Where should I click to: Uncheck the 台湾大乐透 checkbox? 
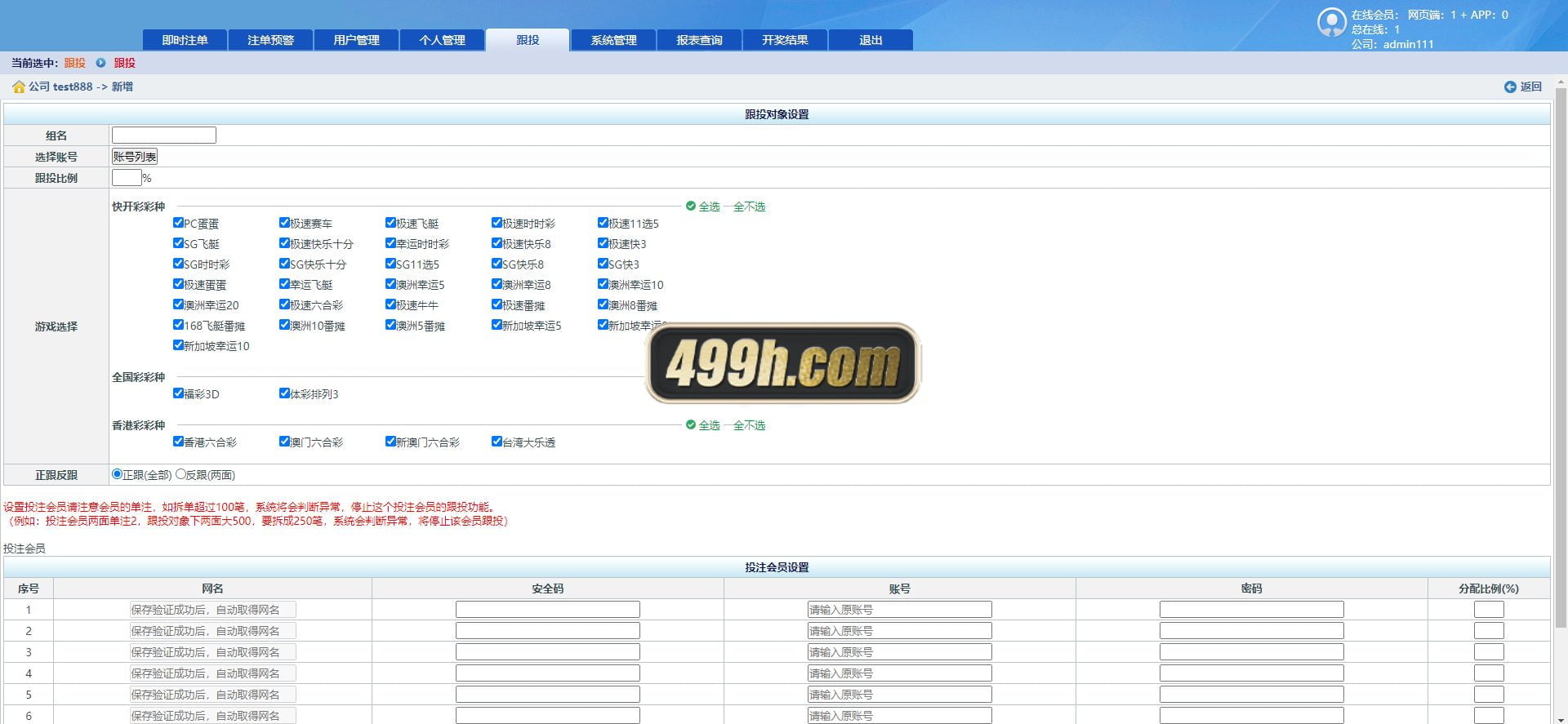point(497,441)
